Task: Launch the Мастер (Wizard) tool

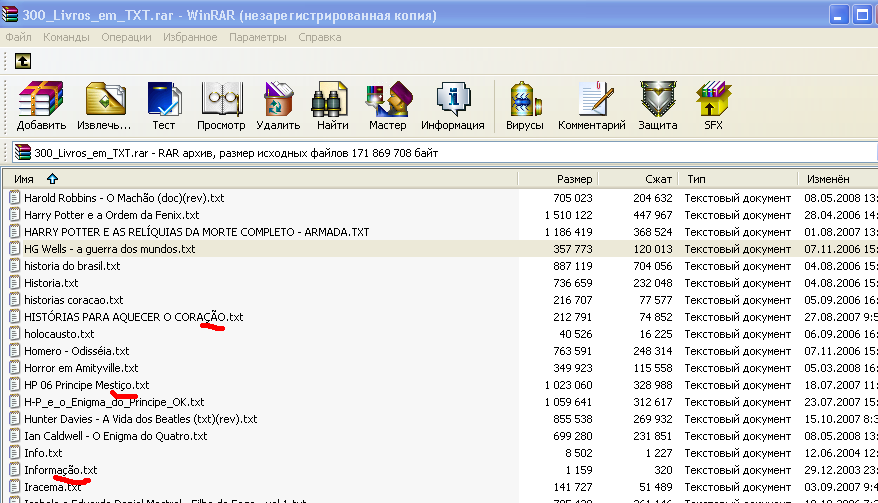Action: click(387, 106)
